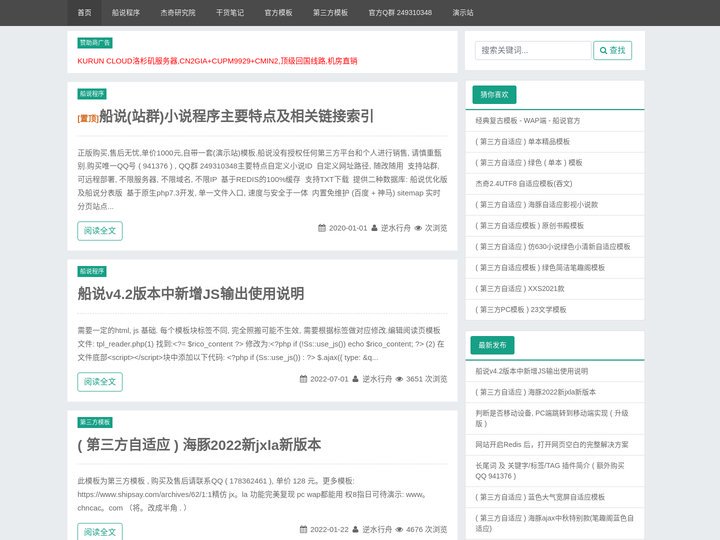This screenshot has height=540, width=720.
Task: Open the 船说程序 nav item
Action: [x=126, y=13]
